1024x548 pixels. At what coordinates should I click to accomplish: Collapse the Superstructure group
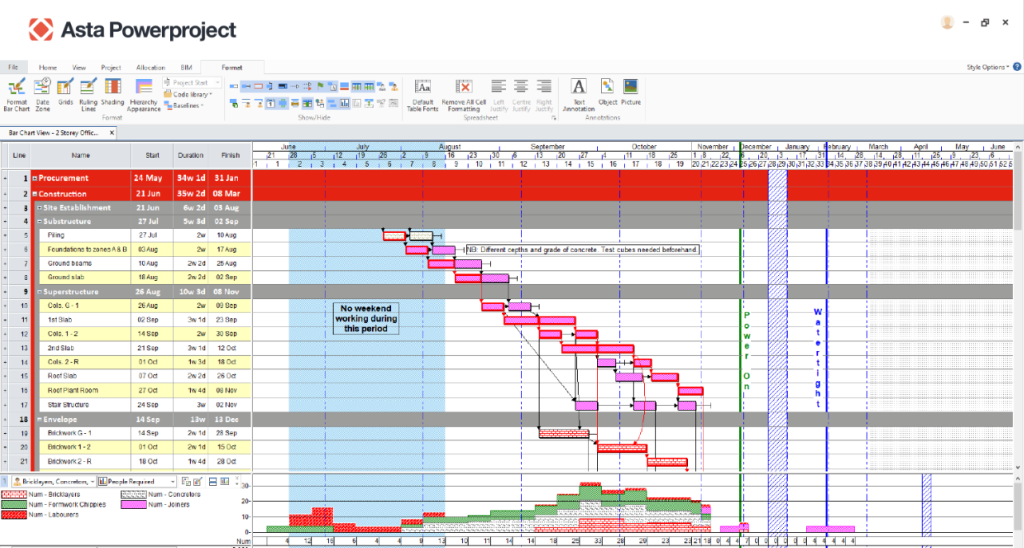pyautogui.click(x=39, y=292)
